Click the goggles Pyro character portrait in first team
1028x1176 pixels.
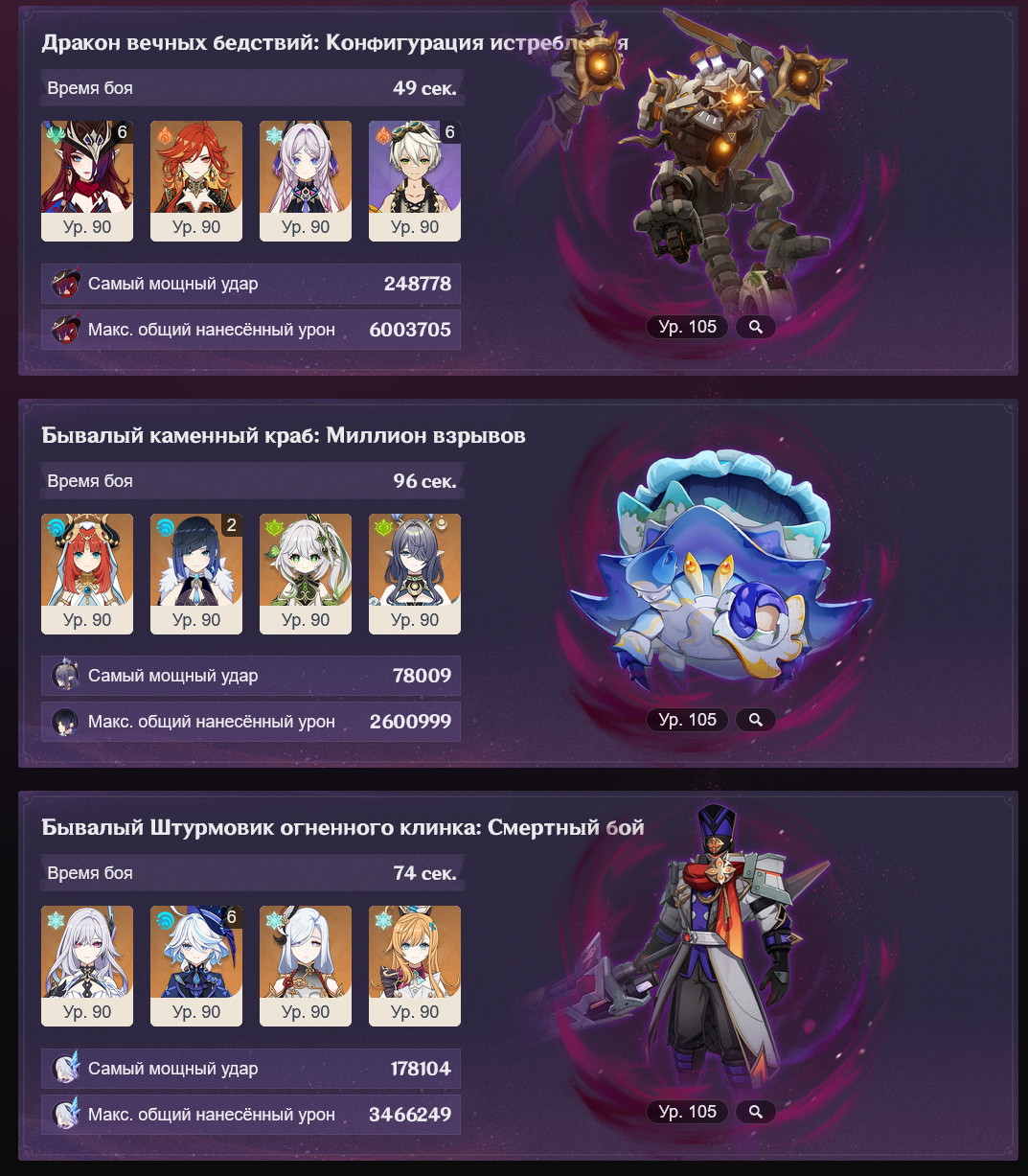point(415,181)
